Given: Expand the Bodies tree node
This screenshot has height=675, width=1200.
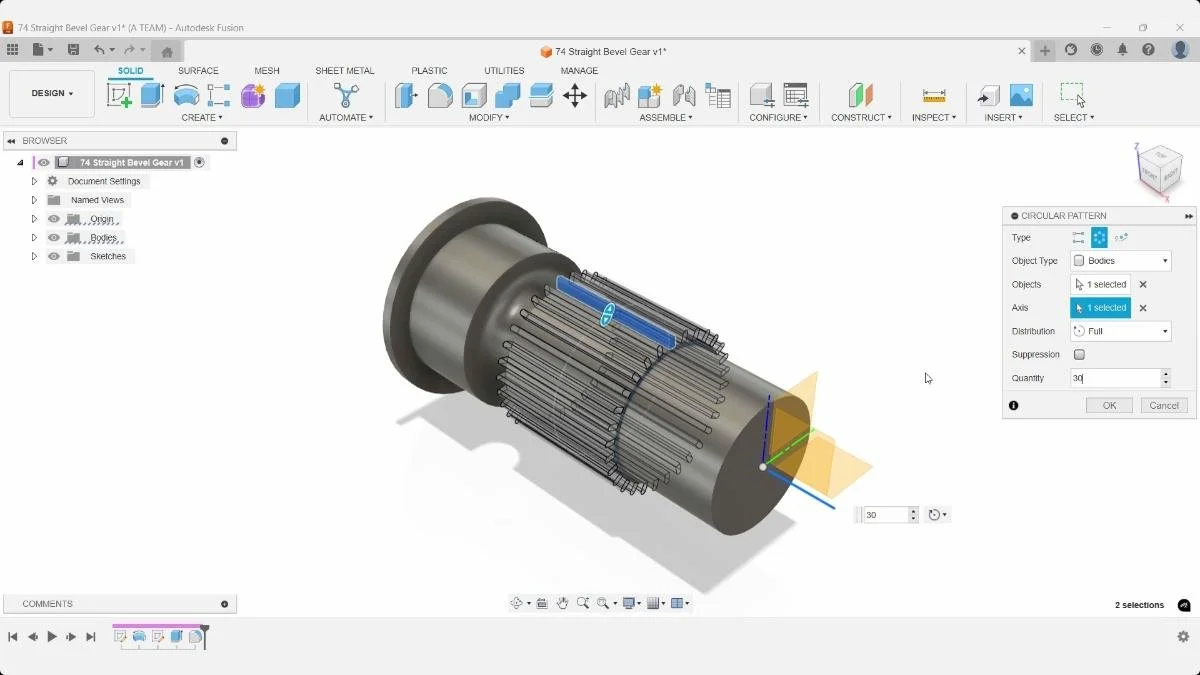Looking at the screenshot, I should pyautogui.click(x=34, y=238).
